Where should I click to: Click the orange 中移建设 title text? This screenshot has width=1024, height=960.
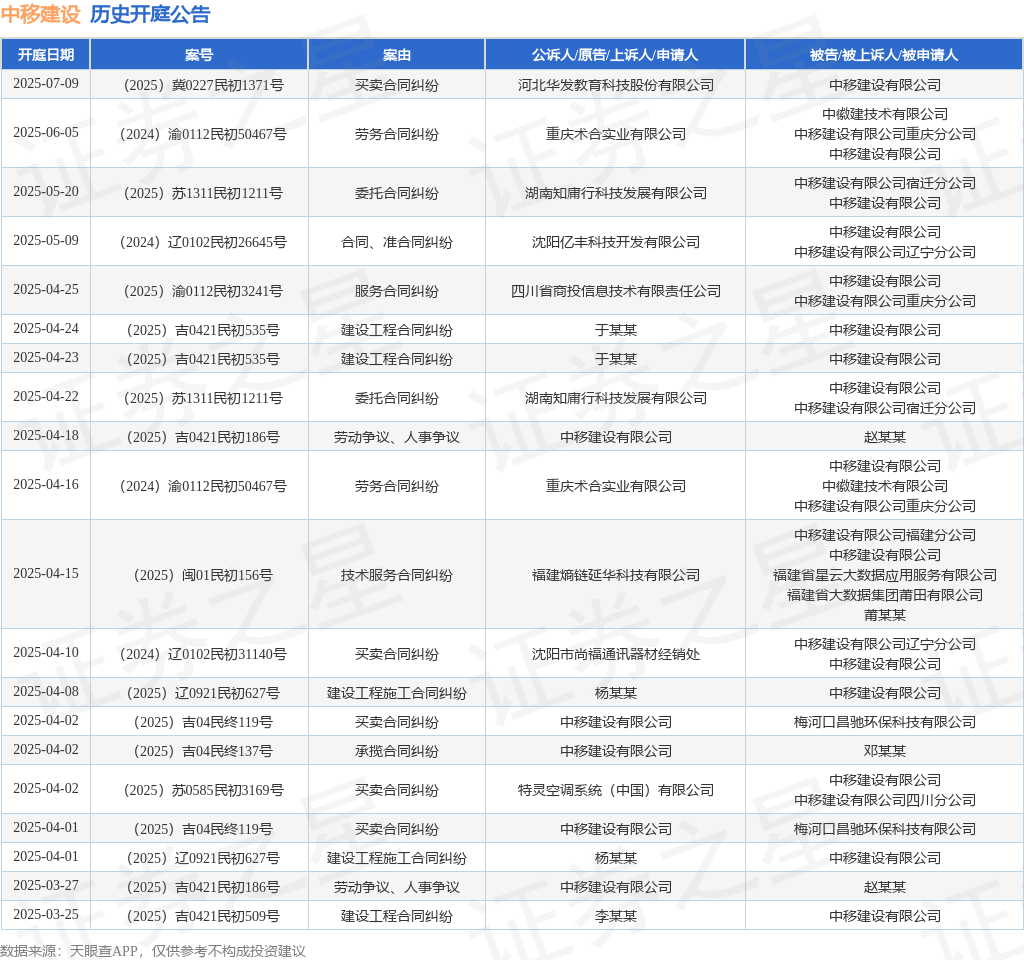click(x=40, y=14)
